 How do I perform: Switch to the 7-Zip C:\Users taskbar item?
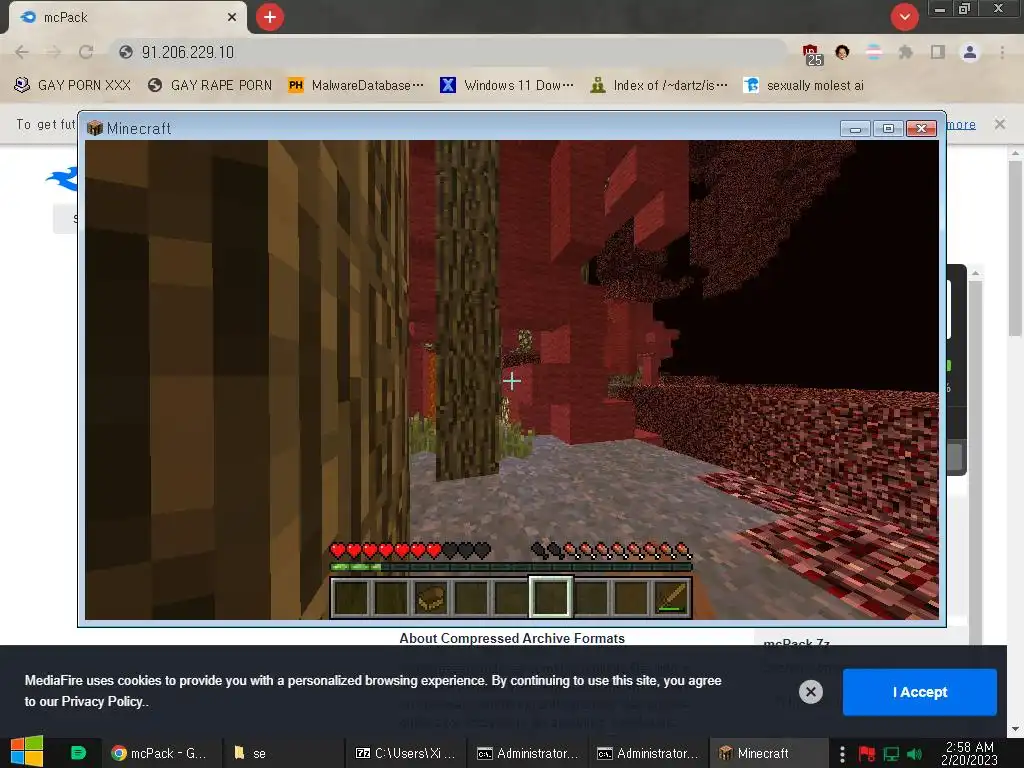[406, 753]
